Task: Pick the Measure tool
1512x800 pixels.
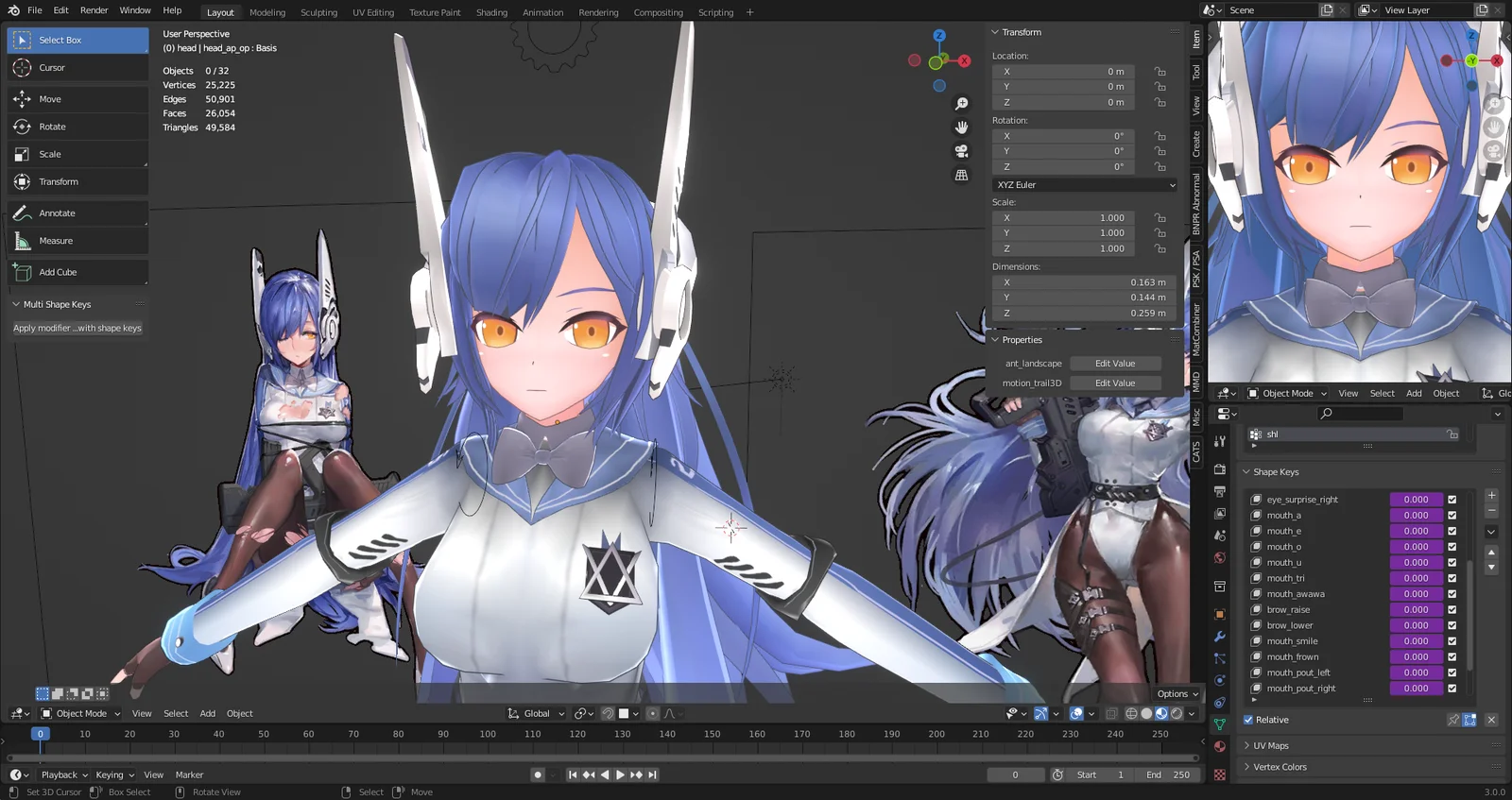Action: pyautogui.click(x=77, y=241)
